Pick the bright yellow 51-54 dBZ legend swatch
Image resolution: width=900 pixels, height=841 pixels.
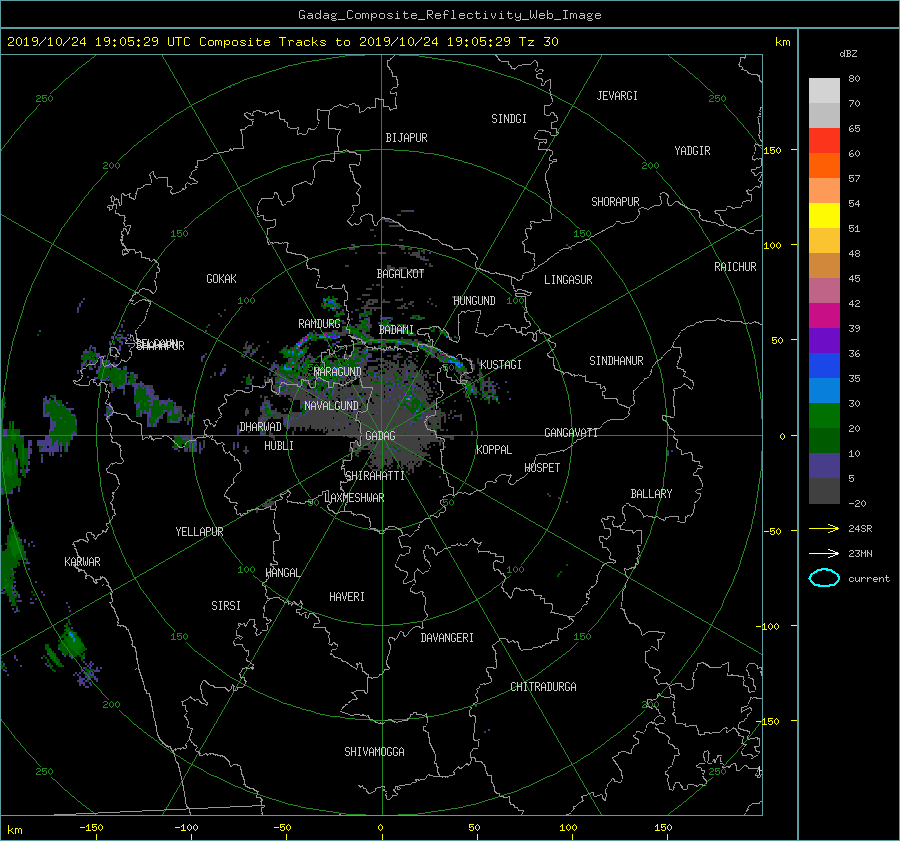pos(824,215)
